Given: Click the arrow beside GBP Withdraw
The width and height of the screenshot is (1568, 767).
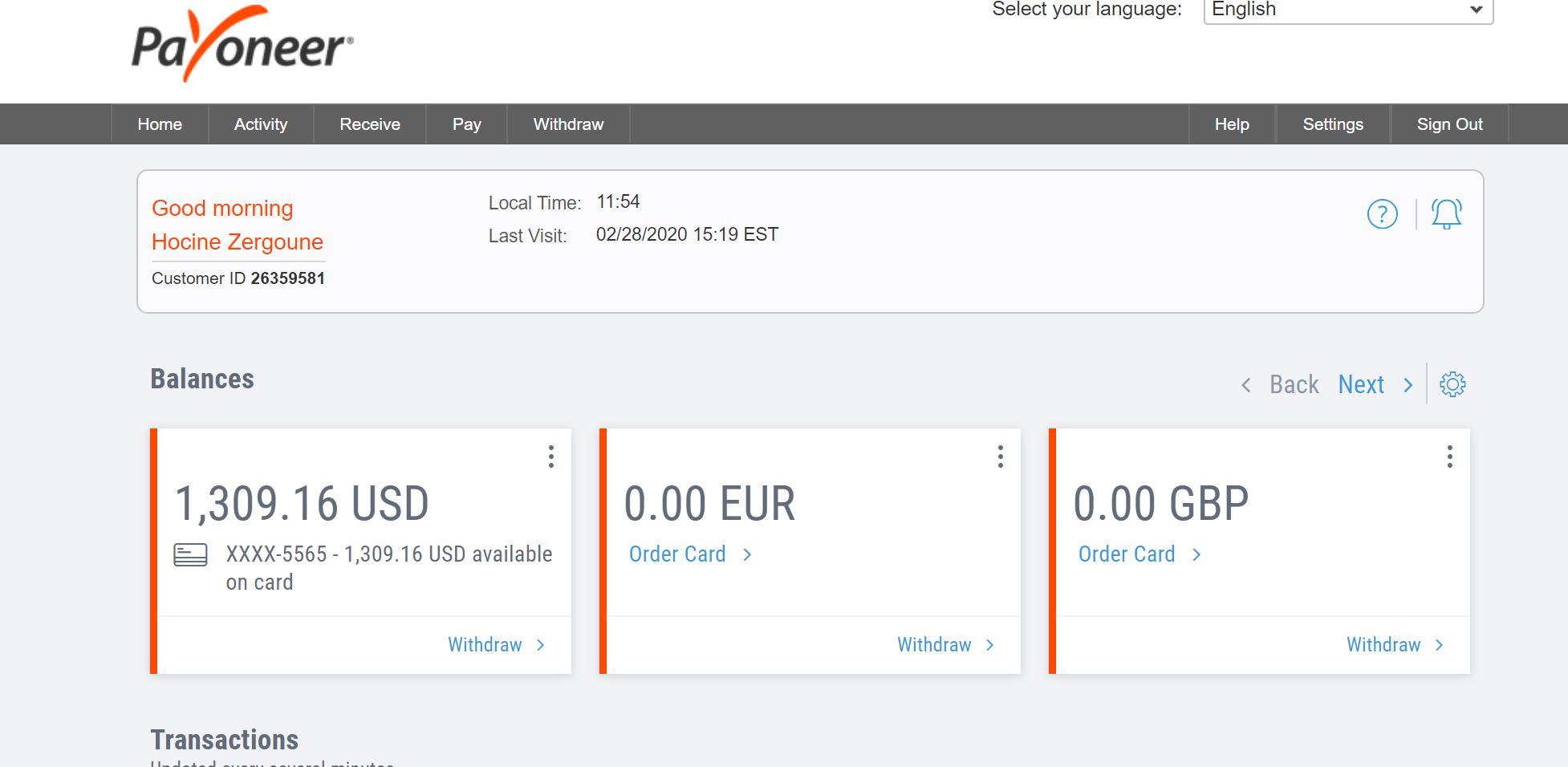Looking at the screenshot, I should 1439,645.
